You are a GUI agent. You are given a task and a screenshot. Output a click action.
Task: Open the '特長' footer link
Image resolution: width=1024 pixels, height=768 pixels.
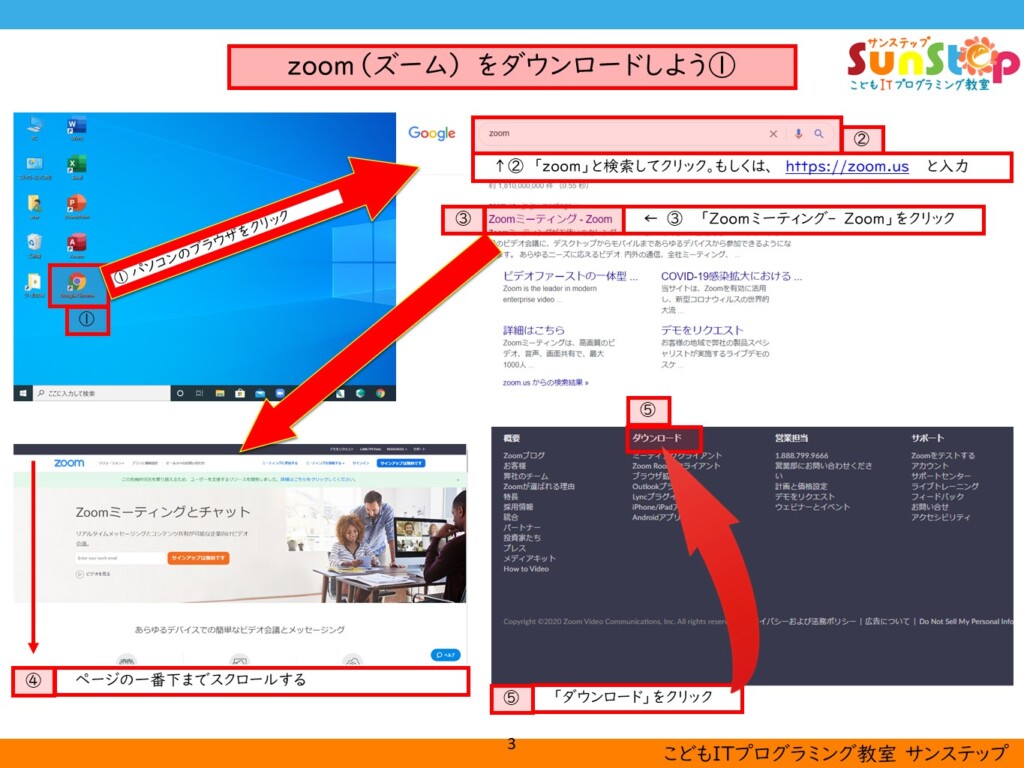click(x=511, y=497)
